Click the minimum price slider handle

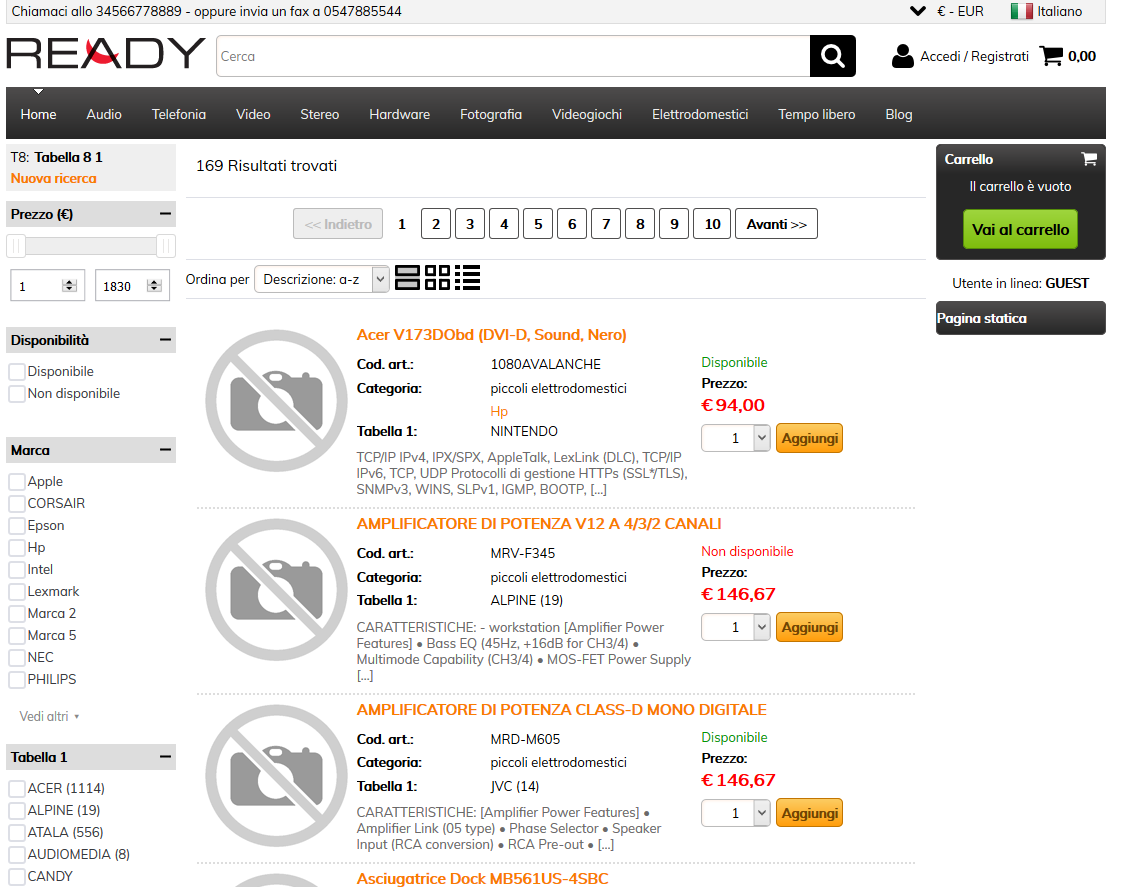point(16,246)
